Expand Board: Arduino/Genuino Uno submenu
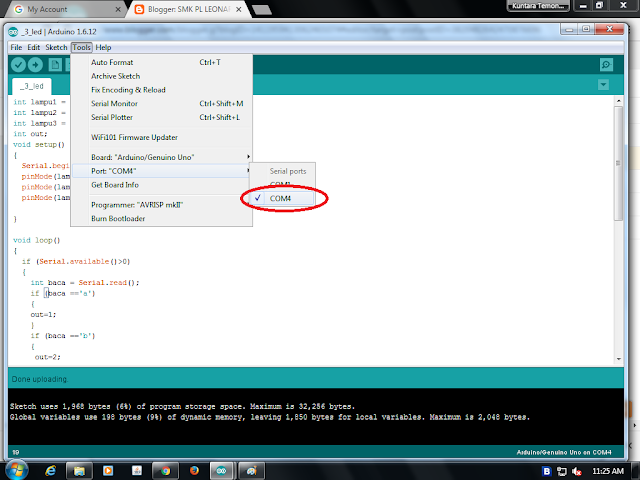Screen dimensions: 640x480 point(162,157)
